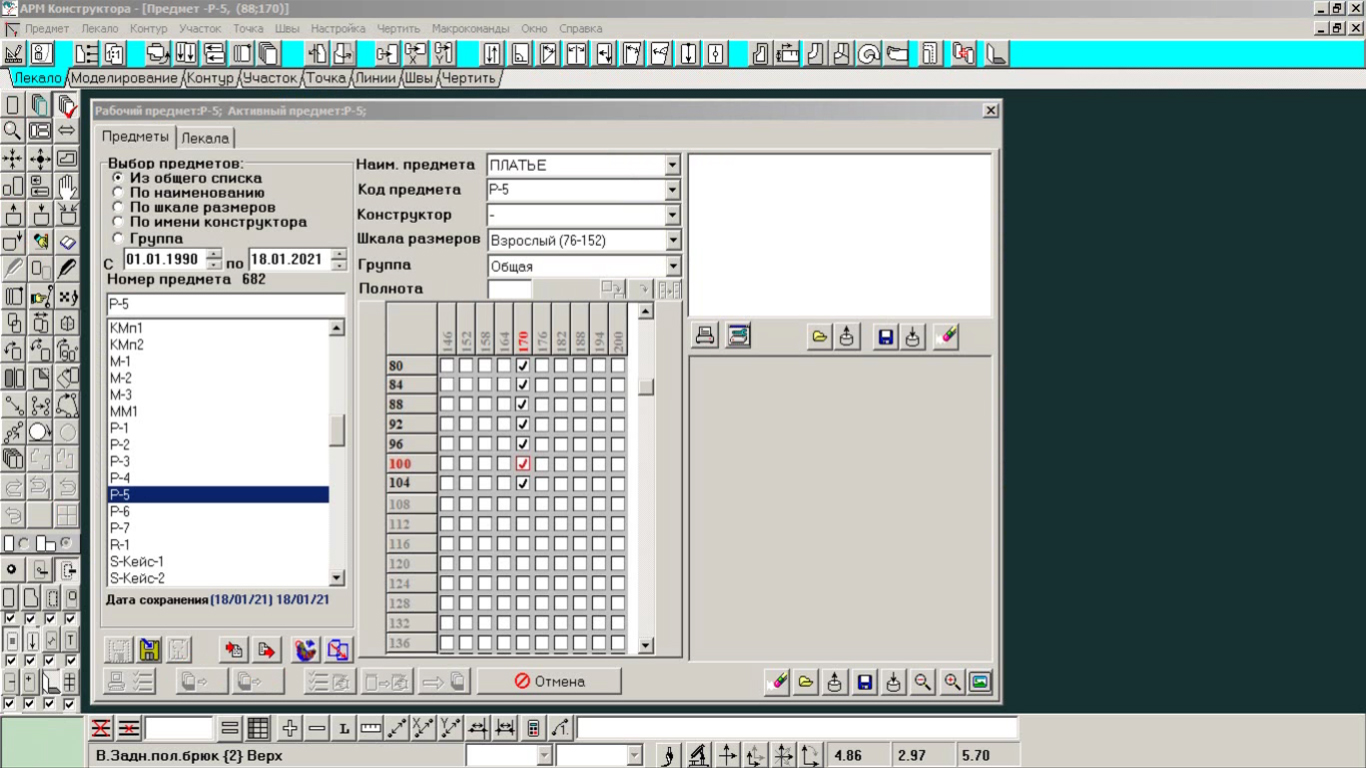Viewport: 1366px width, 768px height.
Task: Click the 'Полнота' input field
Action: (510, 289)
